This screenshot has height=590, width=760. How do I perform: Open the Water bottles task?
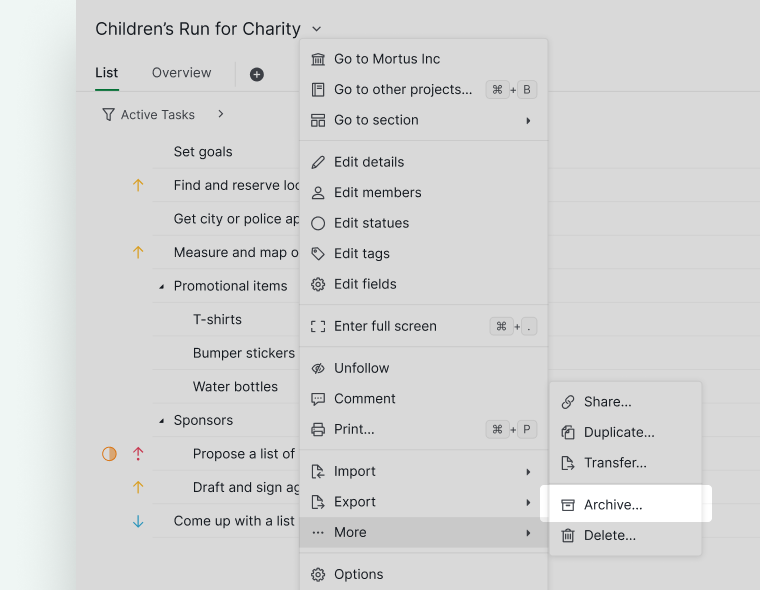(x=235, y=387)
